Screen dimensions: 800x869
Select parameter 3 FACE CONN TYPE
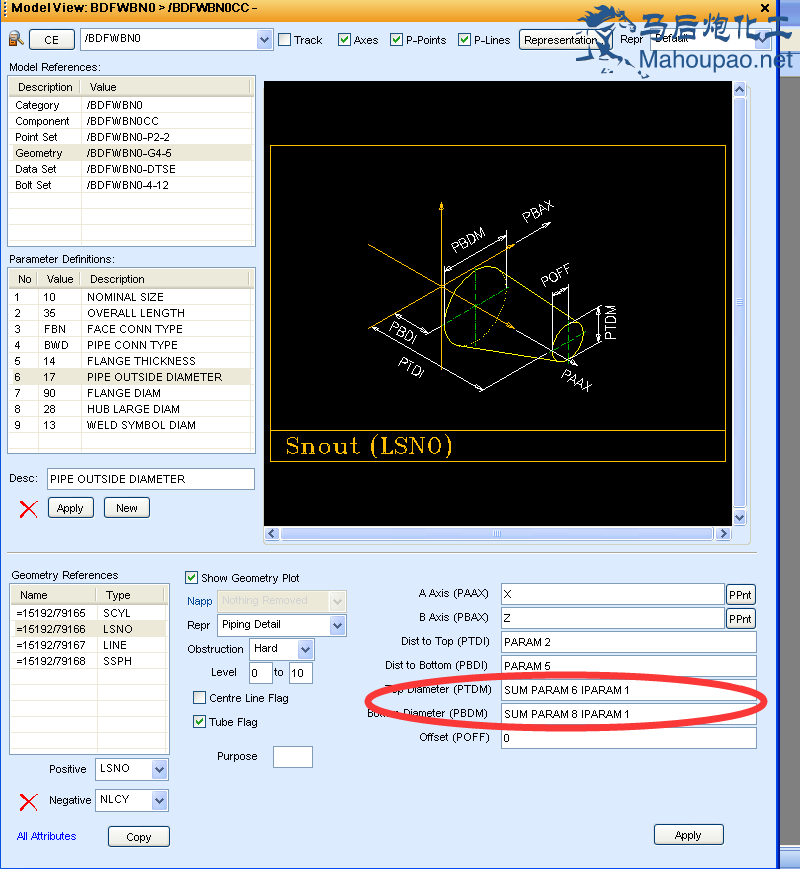(131, 329)
